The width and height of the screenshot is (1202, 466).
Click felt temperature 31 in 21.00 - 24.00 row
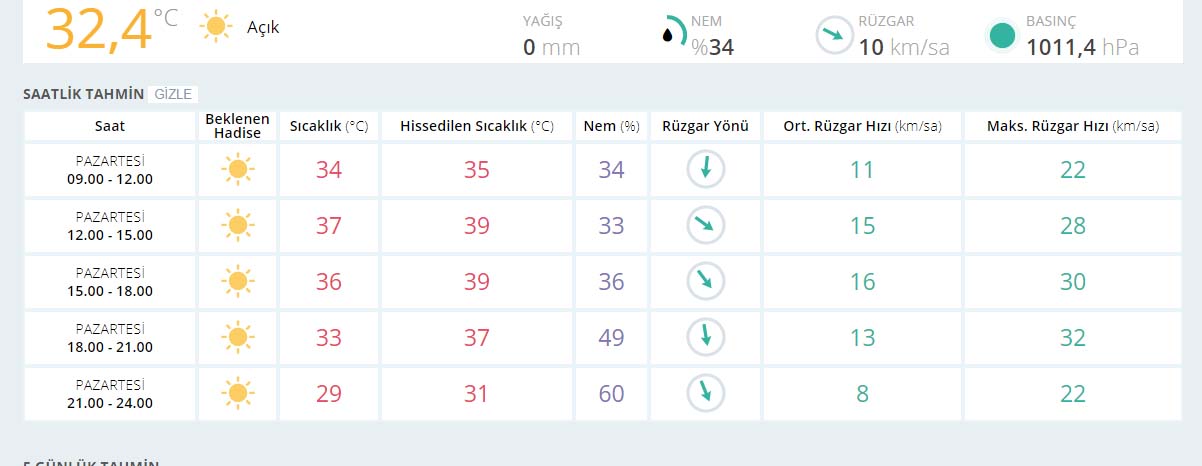click(477, 394)
